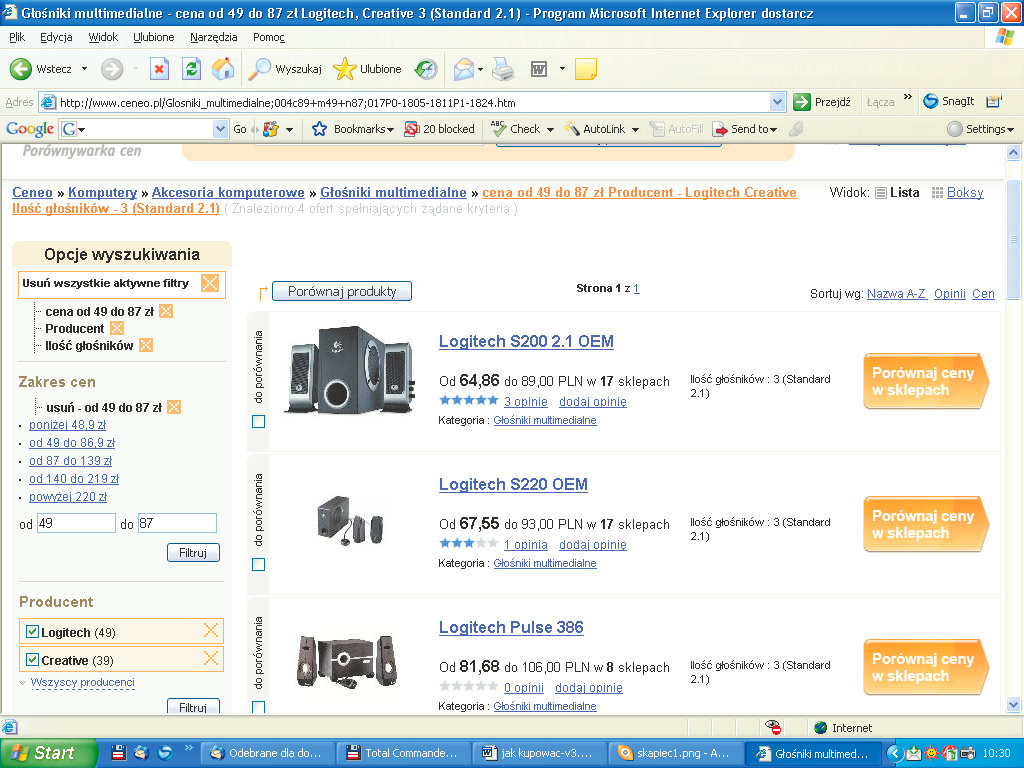Screen dimensions: 1024x768
Task: Uncheck the Creative producer checkbox
Action: [32, 660]
